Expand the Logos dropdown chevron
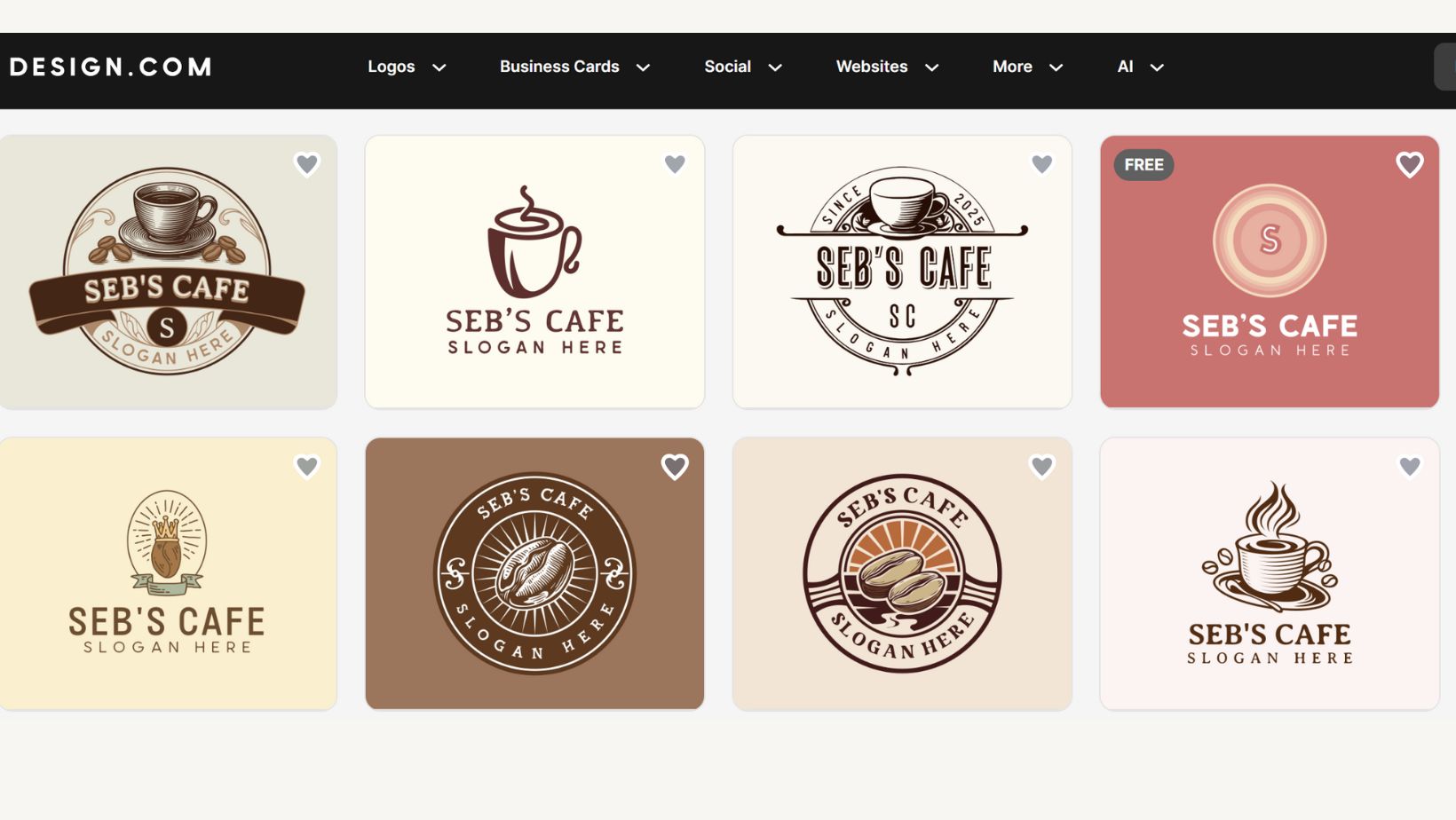Viewport: 1456px width, 820px height. pos(439,67)
